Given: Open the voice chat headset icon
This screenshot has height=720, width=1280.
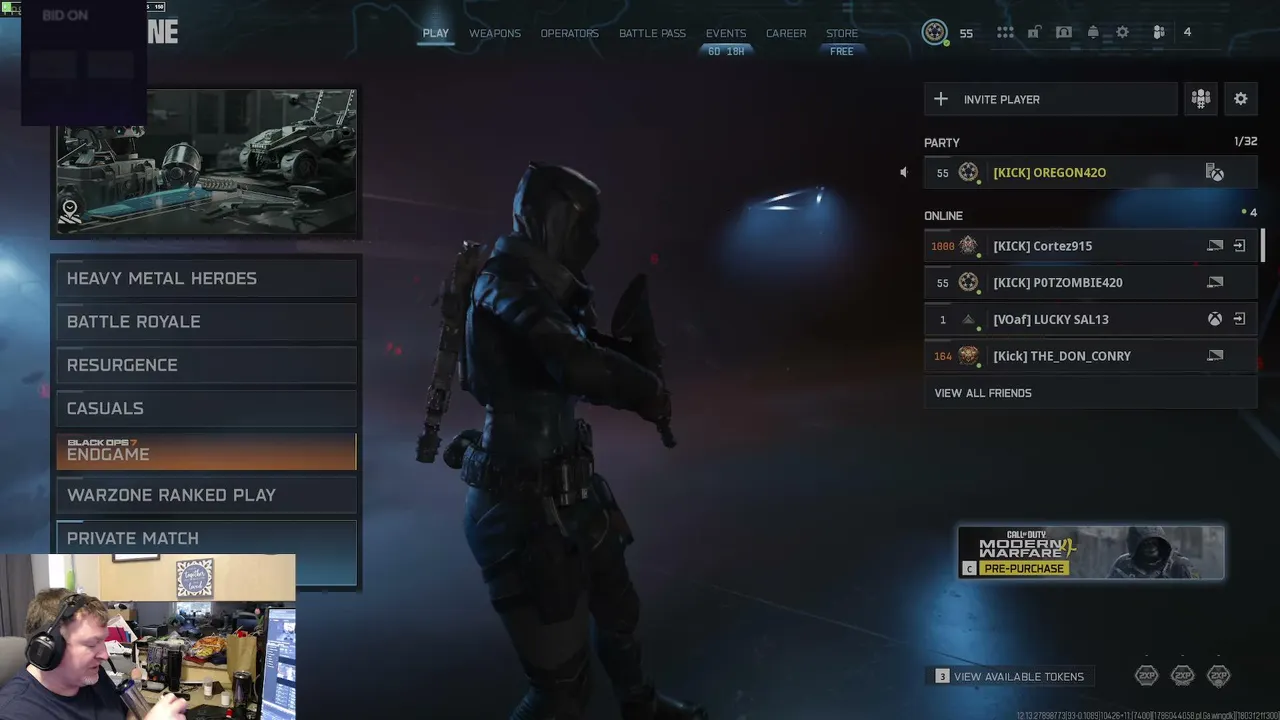Looking at the screenshot, I should [1064, 32].
